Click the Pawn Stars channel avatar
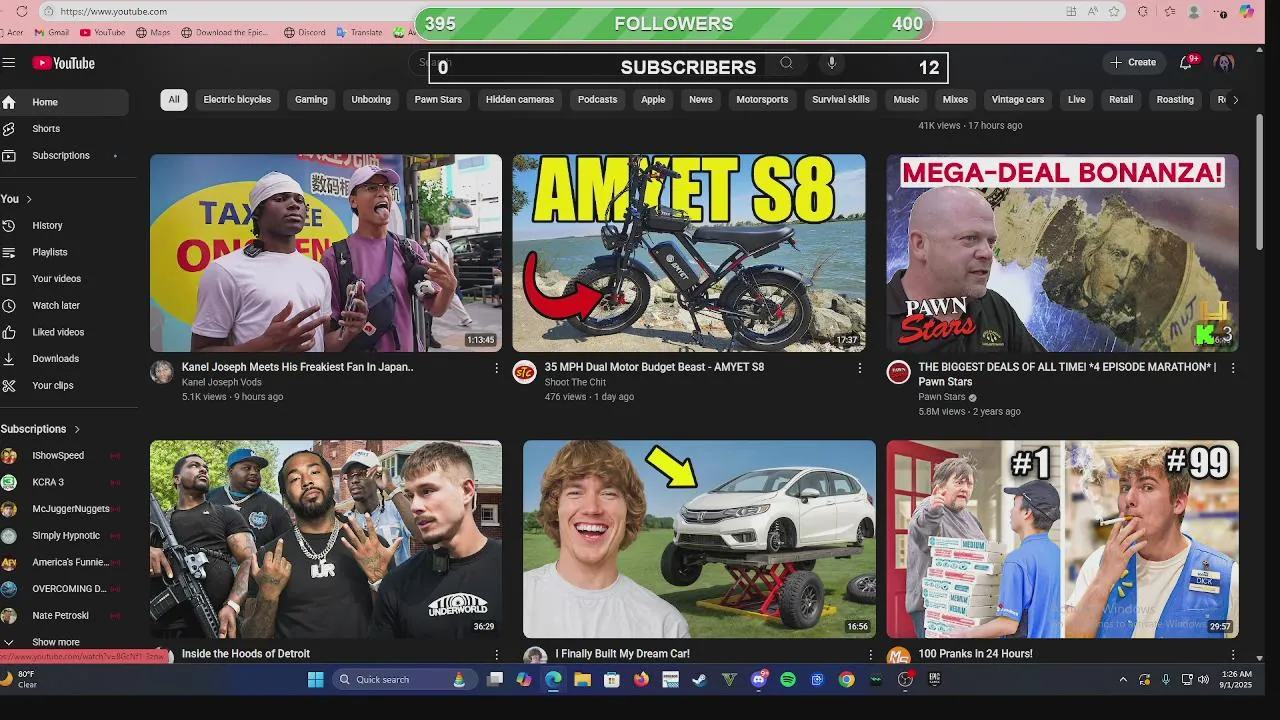The width and height of the screenshot is (1280, 720). (898, 372)
